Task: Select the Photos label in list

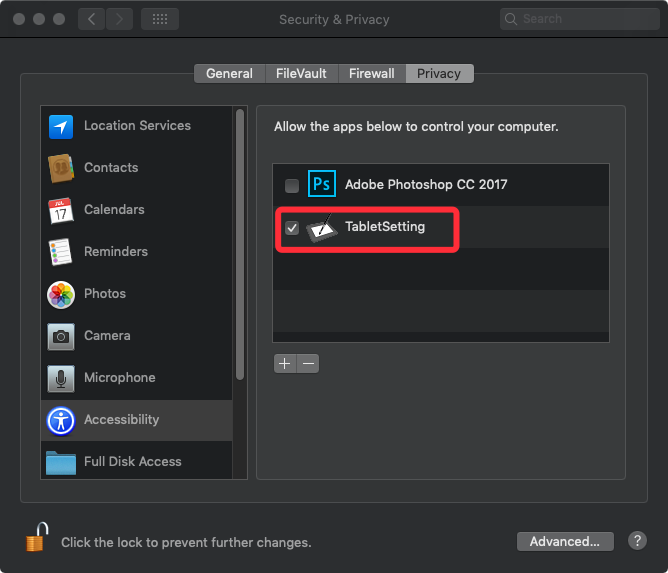Action: pos(105,294)
